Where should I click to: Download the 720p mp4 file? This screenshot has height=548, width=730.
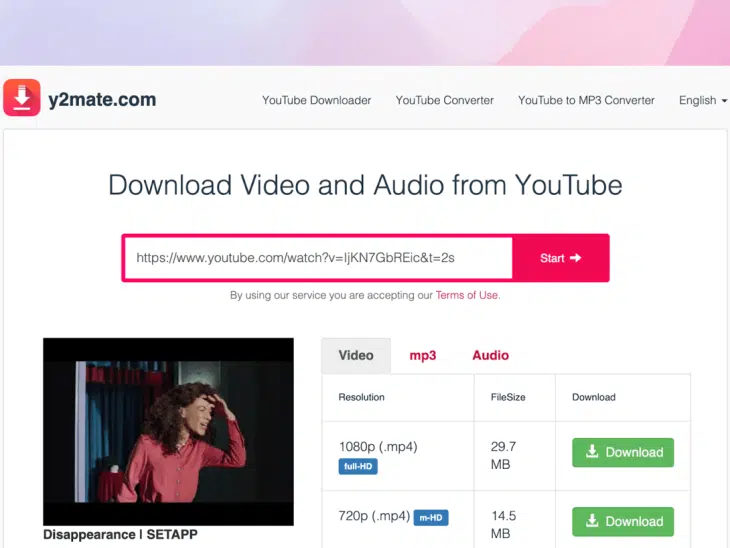coord(623,521)
